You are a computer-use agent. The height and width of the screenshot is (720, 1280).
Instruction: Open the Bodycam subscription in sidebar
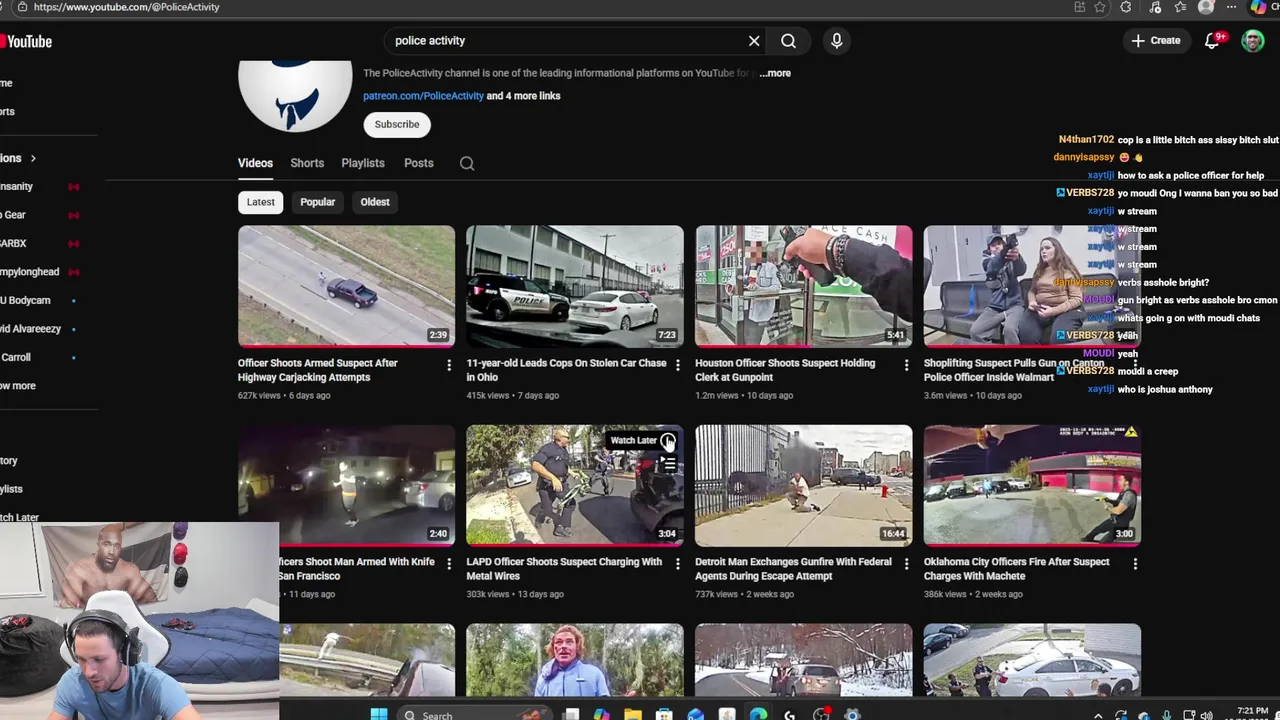[25, 300]
